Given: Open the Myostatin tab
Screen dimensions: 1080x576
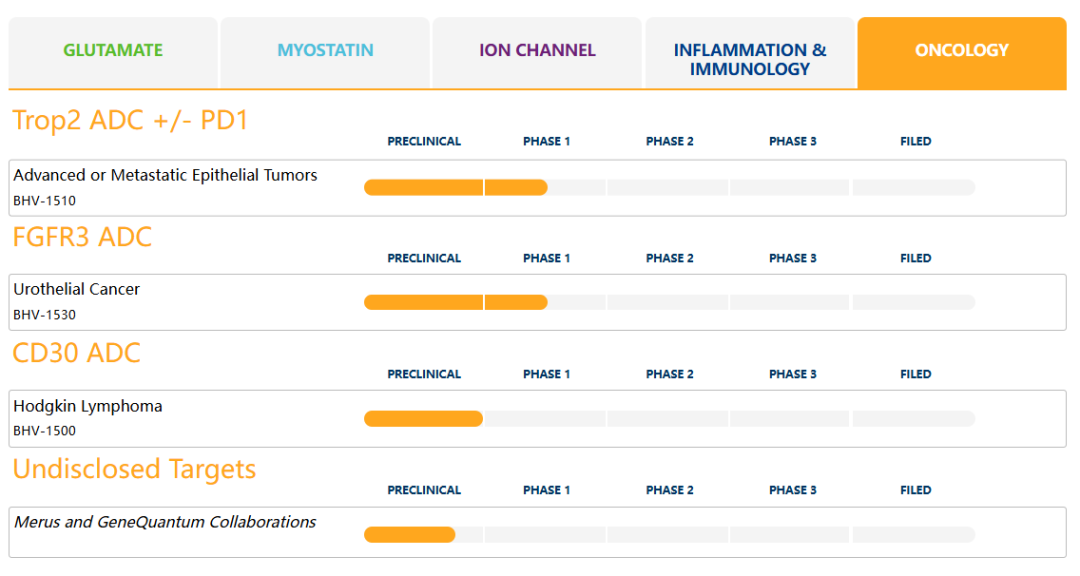Looking at the screenshot, I should (325, 50).
